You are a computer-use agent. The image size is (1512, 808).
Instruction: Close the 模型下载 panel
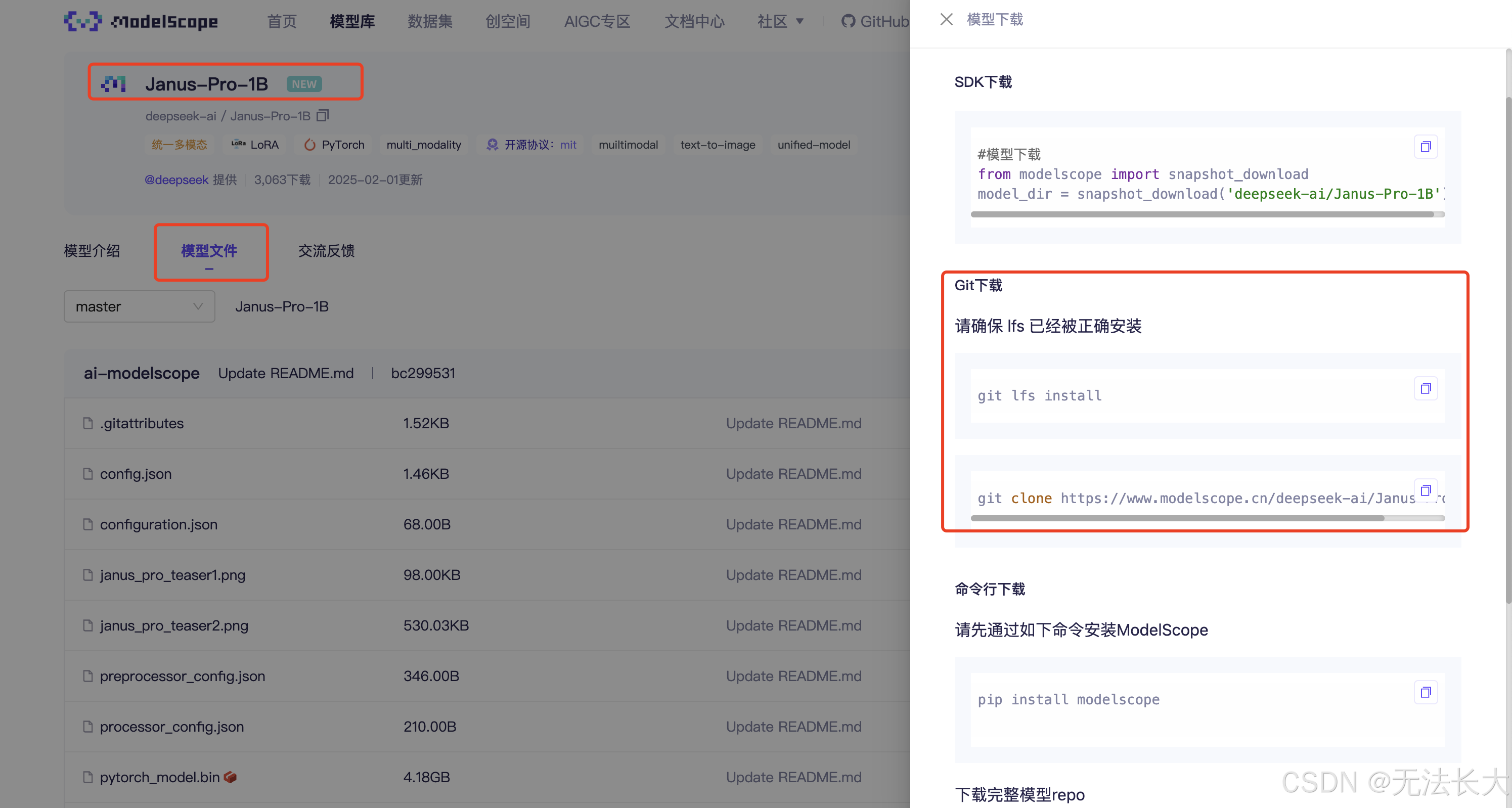tap(946, 19)
